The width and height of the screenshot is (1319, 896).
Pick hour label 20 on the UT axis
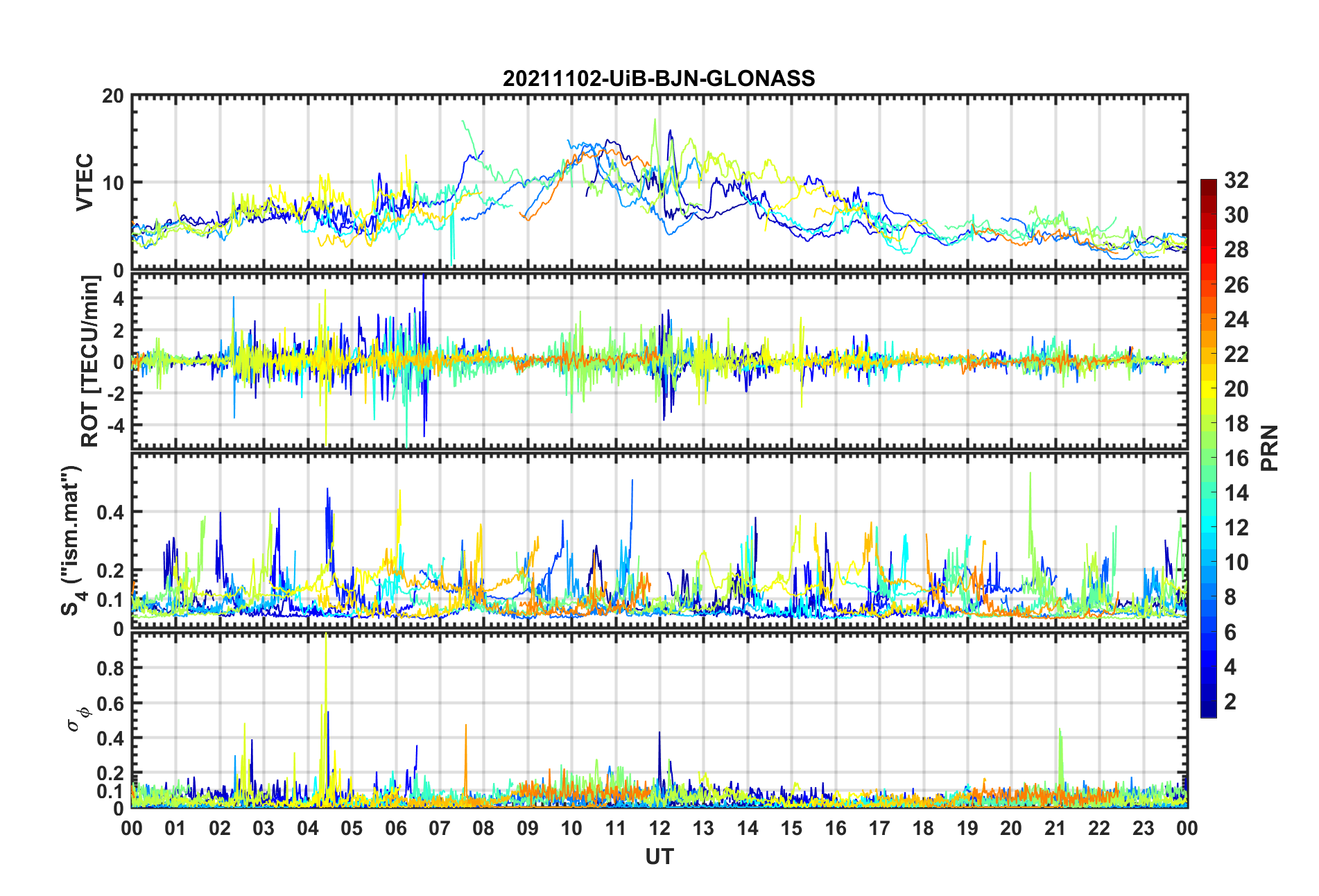pos(1011,829)
